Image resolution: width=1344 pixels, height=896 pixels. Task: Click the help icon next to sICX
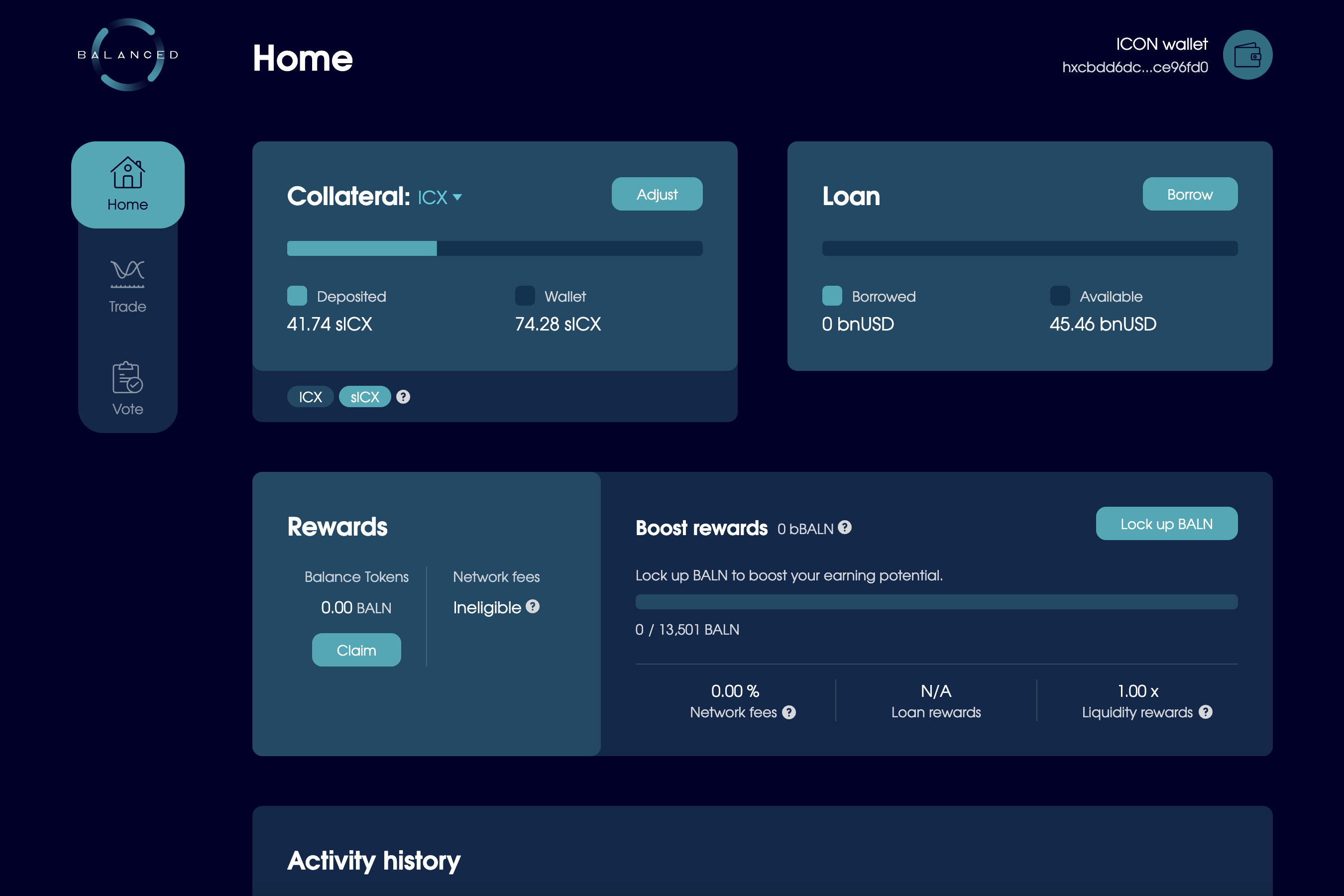click(404, 397)
